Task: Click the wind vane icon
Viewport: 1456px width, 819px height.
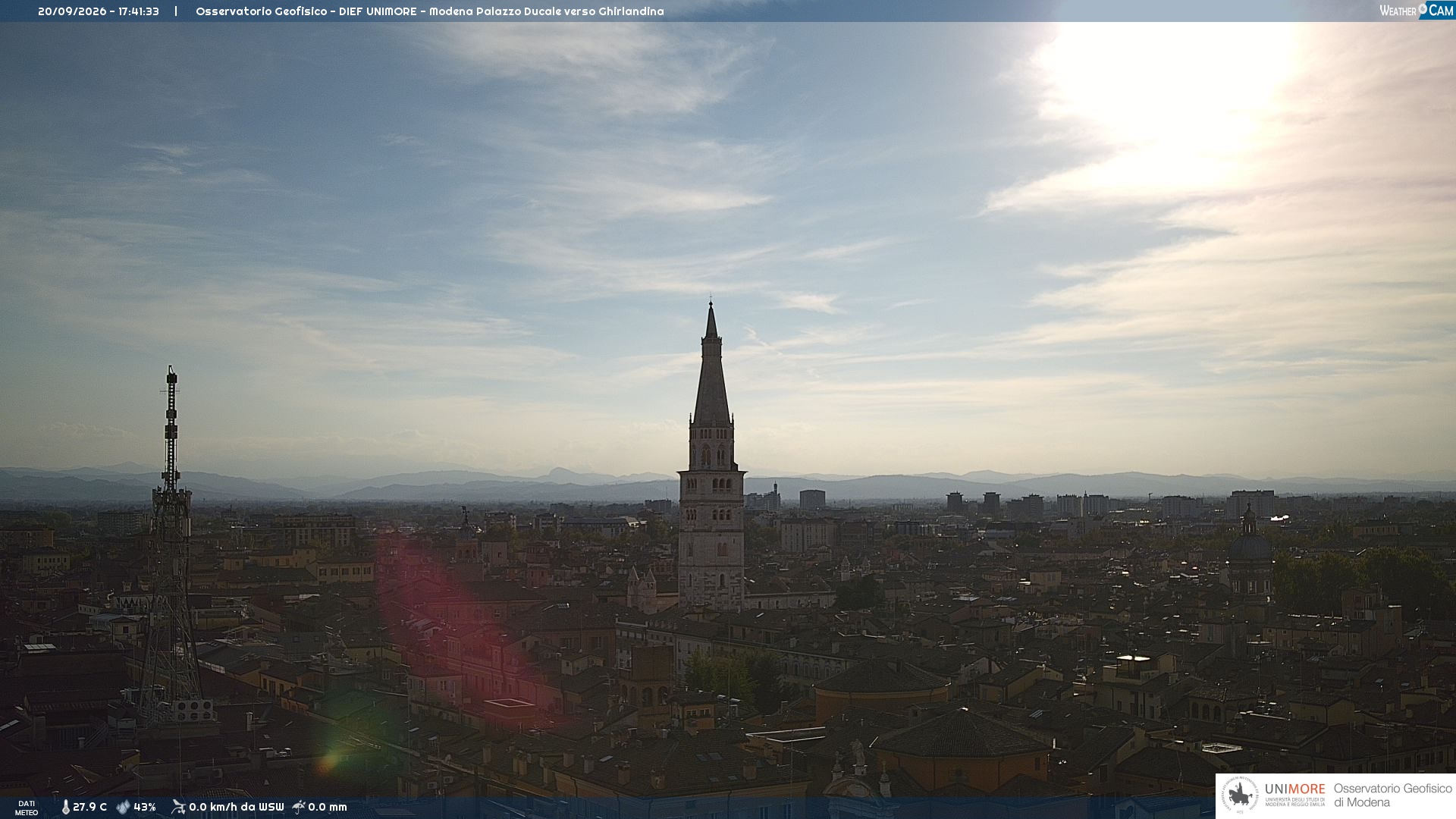Action: click(178, 807)
